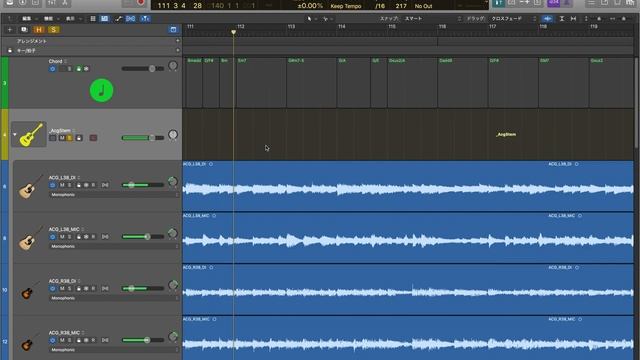Lock the ACG_L38_DI track

pos(79,185)
